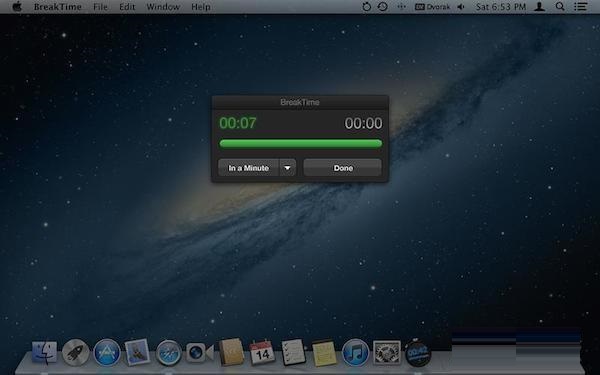Screen dimensions: 600x375
Task: Click the volume speaker icon
Action: tap(461, 7)
